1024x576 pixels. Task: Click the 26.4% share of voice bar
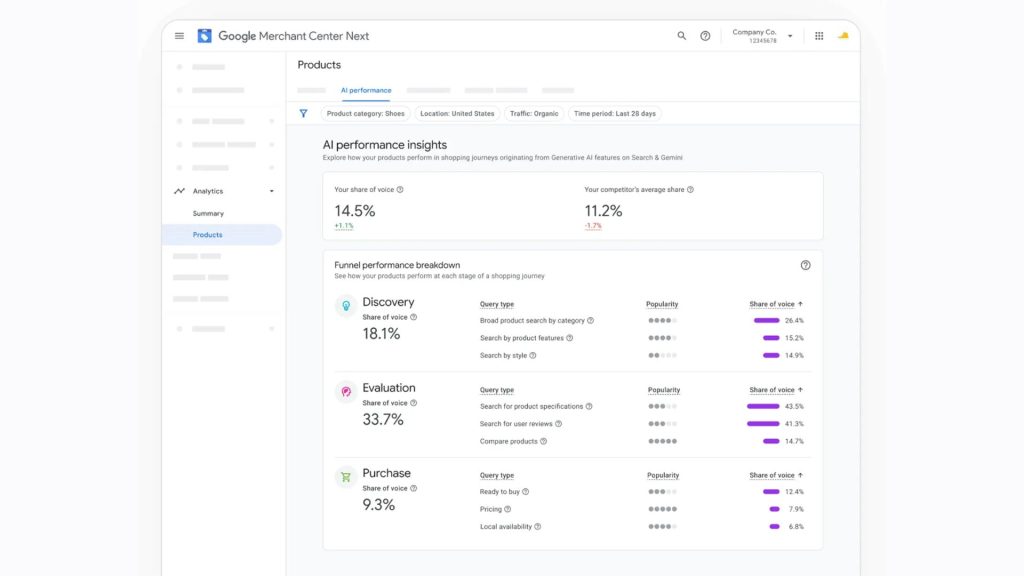(766, 321)
